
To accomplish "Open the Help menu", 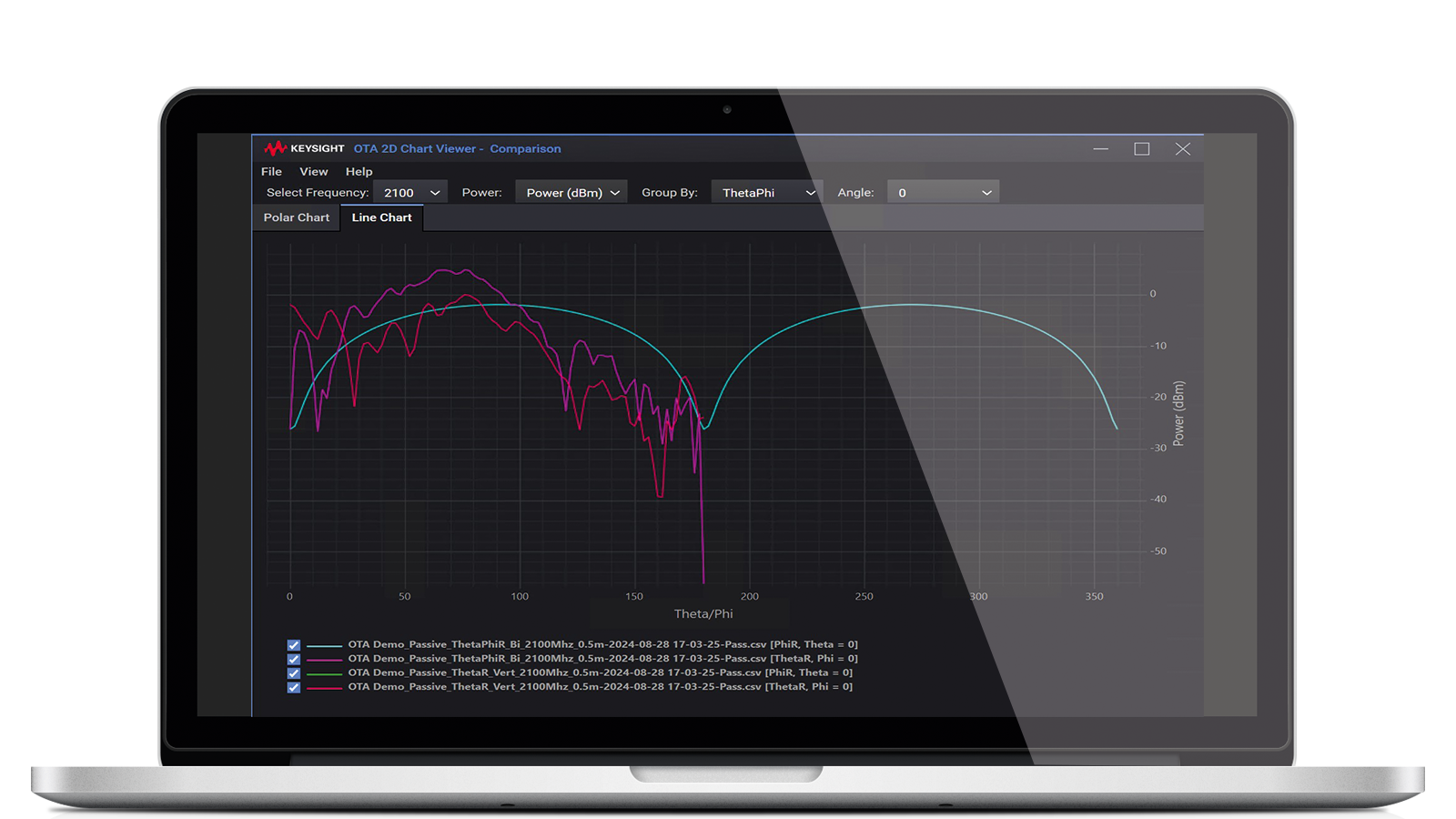I will coord(359,171).
